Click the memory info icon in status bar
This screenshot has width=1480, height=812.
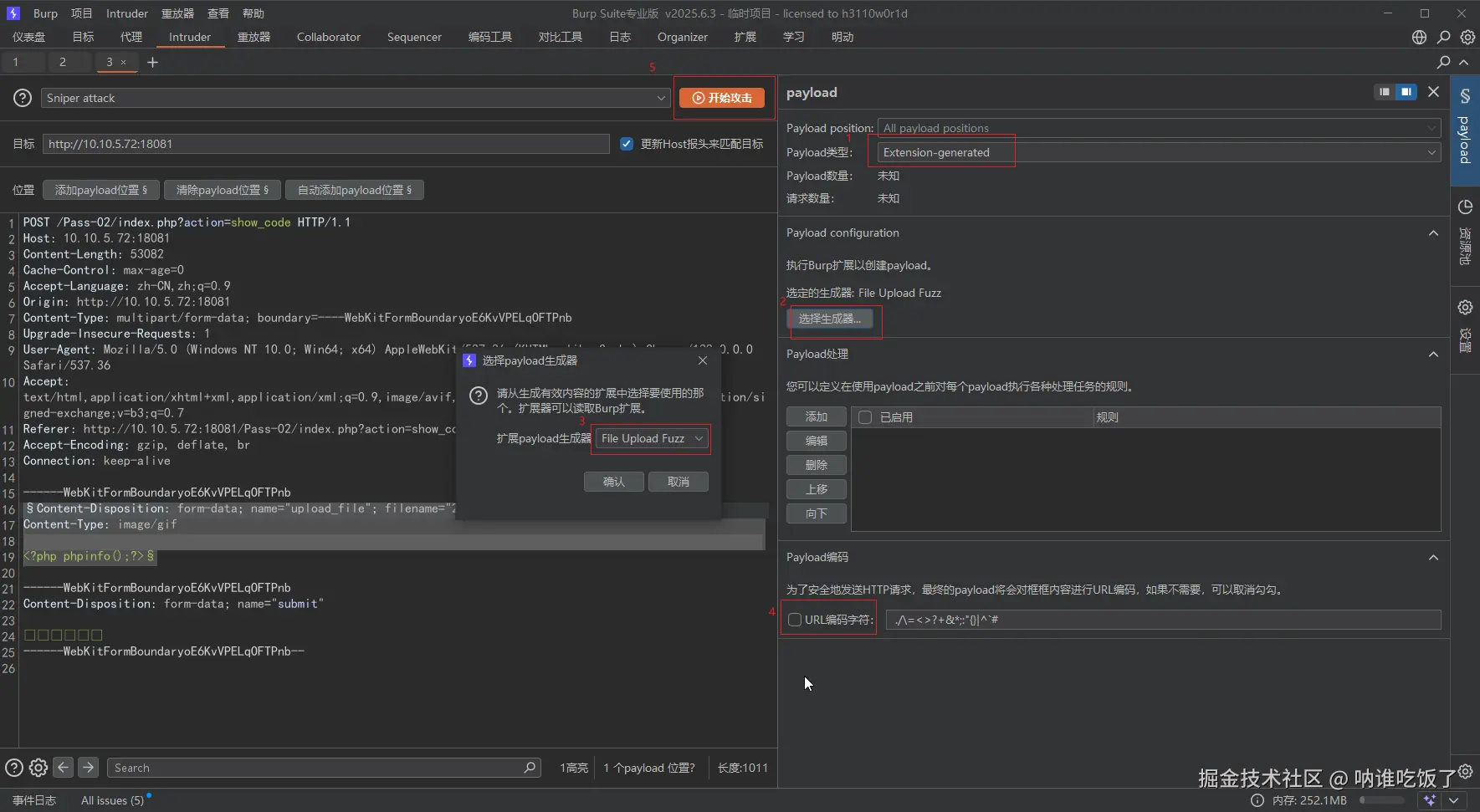1257,800
